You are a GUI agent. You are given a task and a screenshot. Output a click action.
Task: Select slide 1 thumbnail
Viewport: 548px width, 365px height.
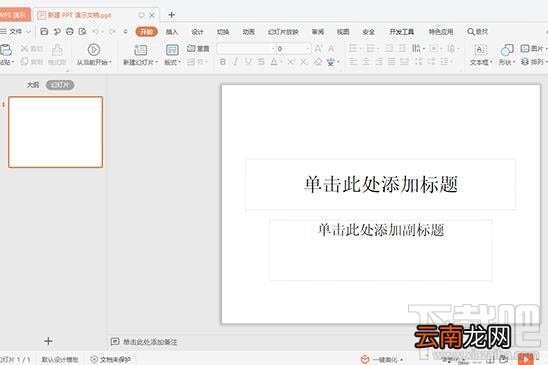[x=56, y=132]
